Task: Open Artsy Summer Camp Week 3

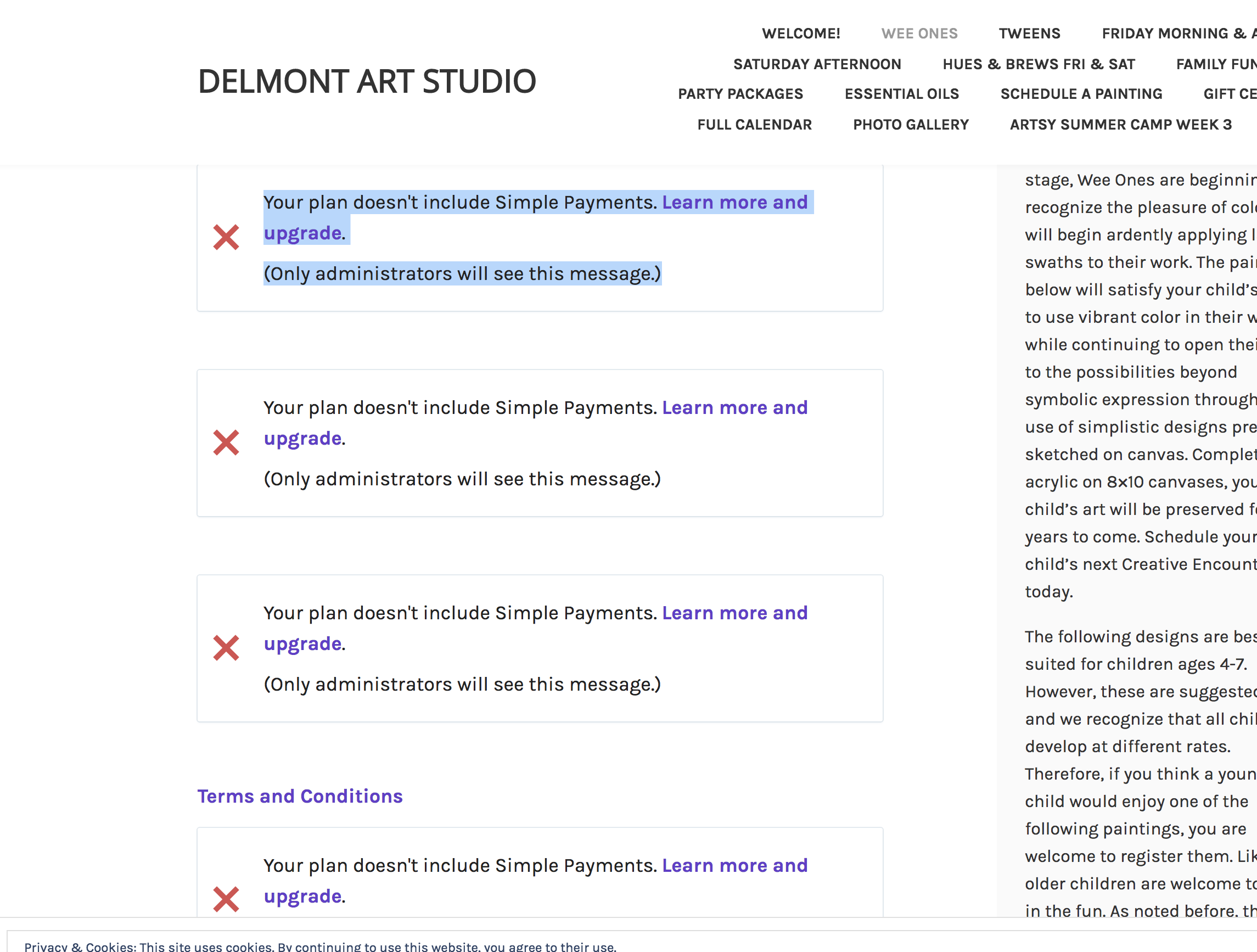Action: 1120,125
